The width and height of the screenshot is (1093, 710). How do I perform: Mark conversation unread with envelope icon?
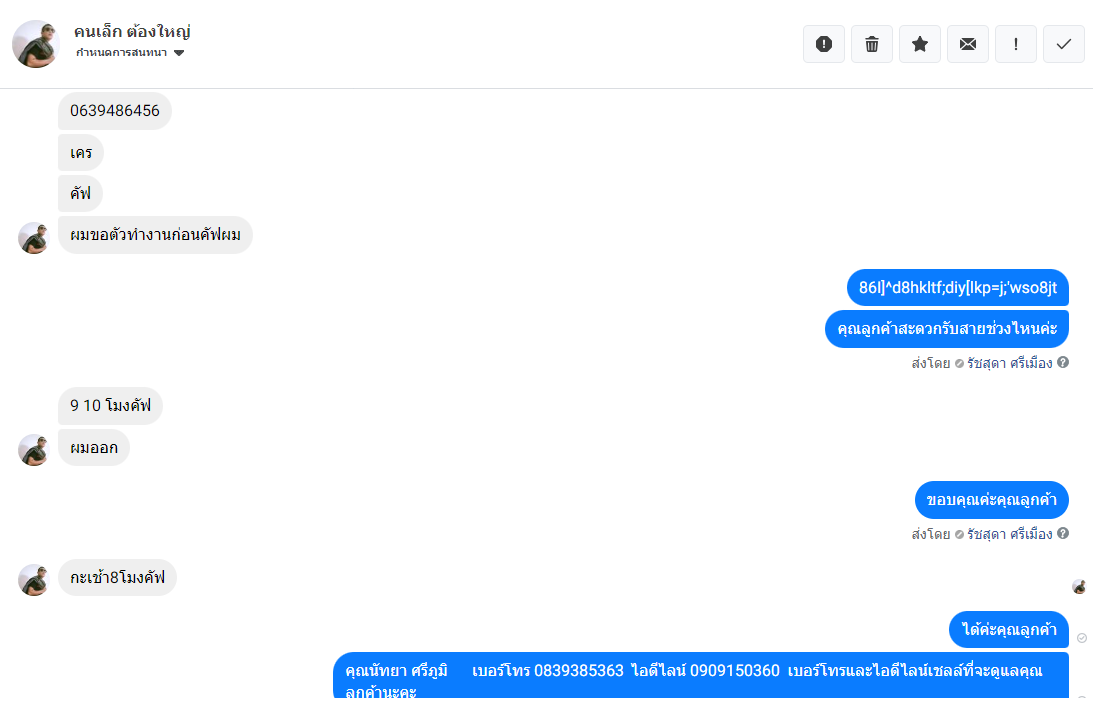click(x=968, y=44)
